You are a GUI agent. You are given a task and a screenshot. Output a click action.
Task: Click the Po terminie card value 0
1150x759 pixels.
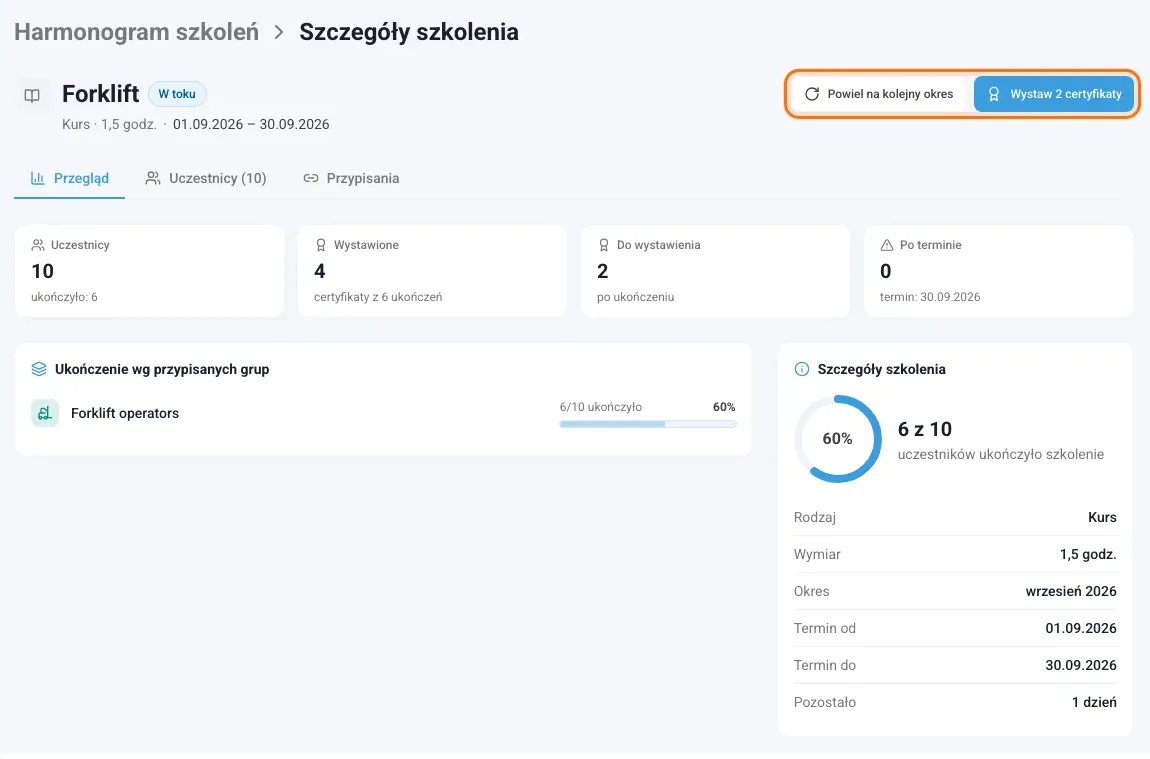[x=885, y=271]
